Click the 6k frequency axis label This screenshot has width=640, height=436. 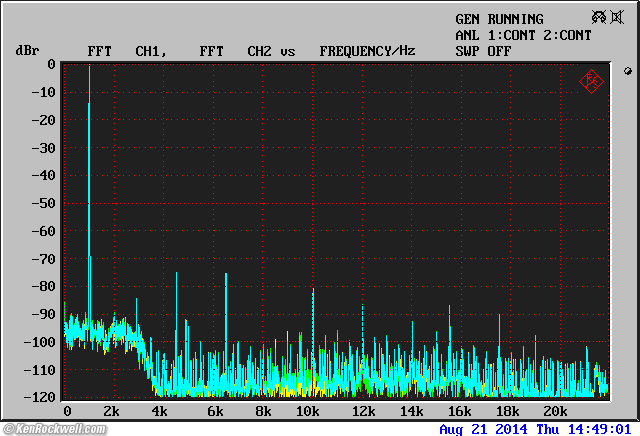tap(215, 411)
